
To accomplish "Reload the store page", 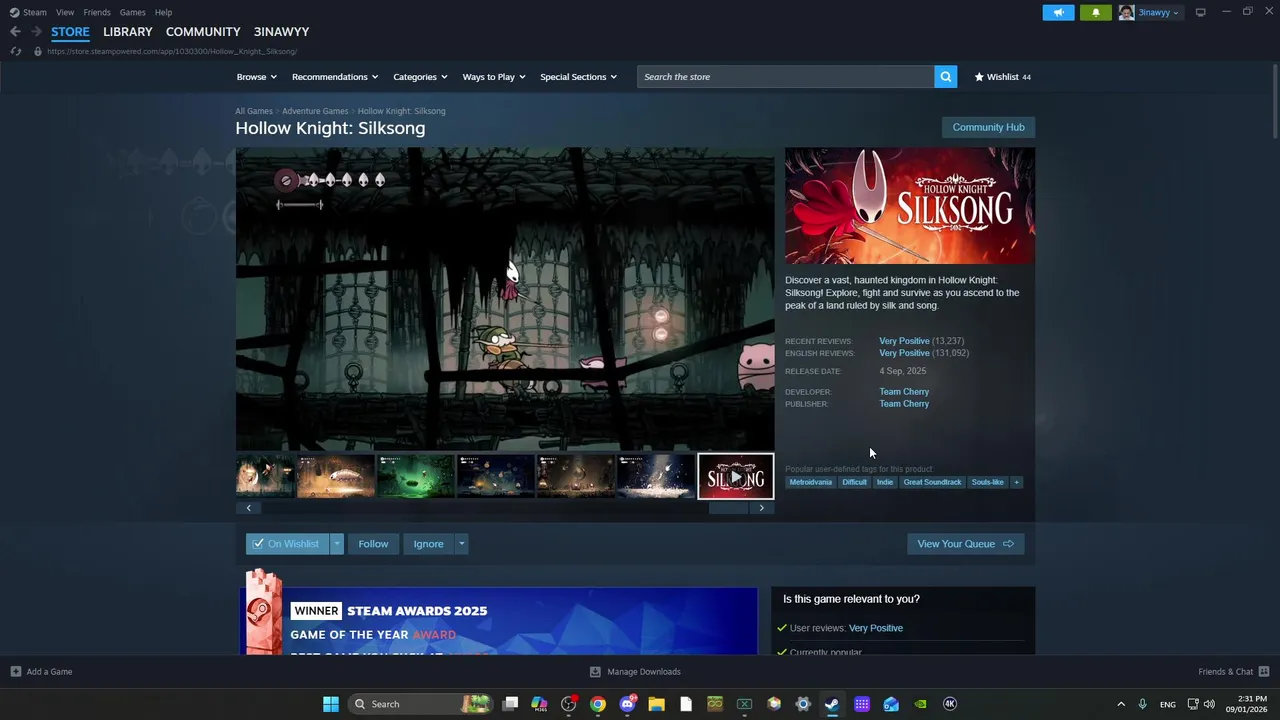I will point(15,51).
